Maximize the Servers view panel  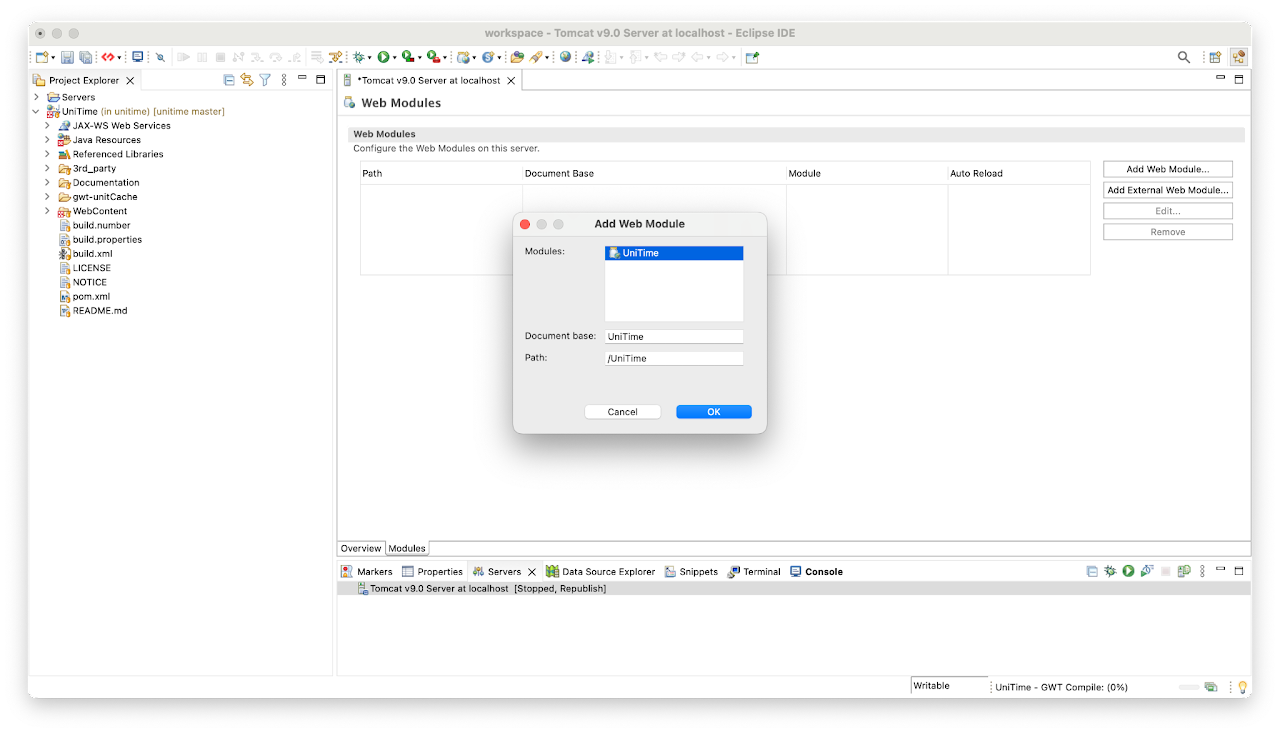1239,571
